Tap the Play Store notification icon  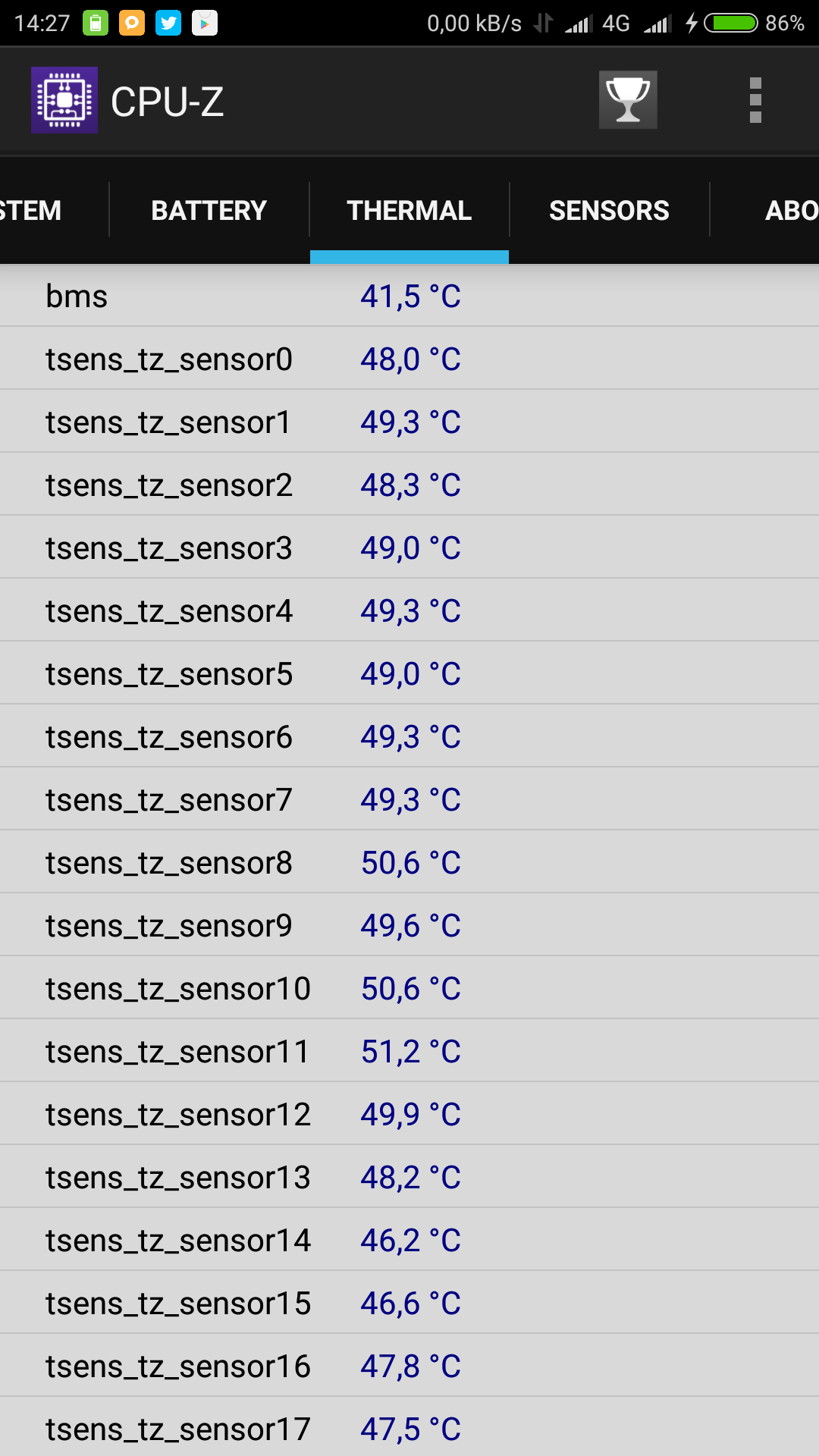coord(205,23)
